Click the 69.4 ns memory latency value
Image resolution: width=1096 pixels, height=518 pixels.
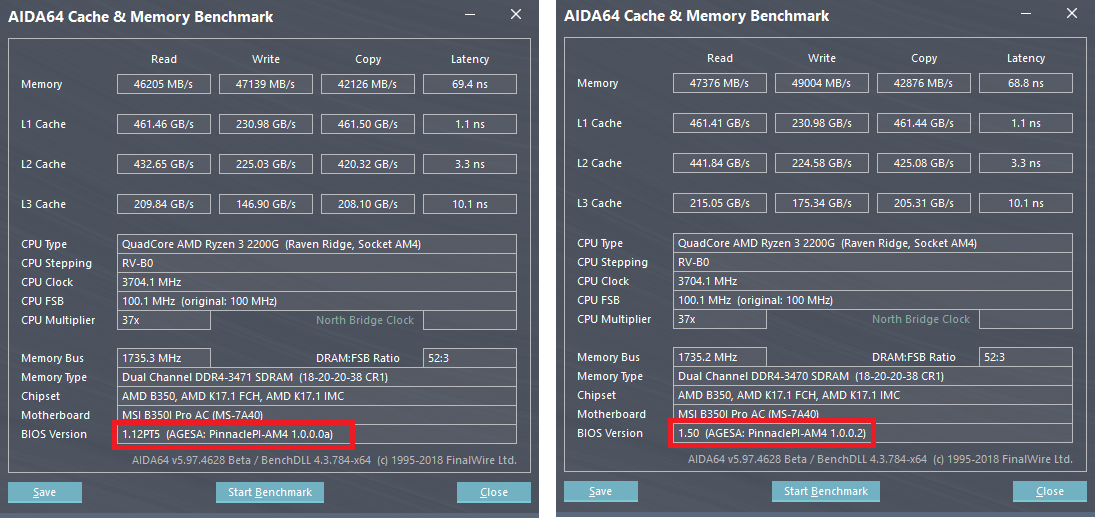click(470, 85)
